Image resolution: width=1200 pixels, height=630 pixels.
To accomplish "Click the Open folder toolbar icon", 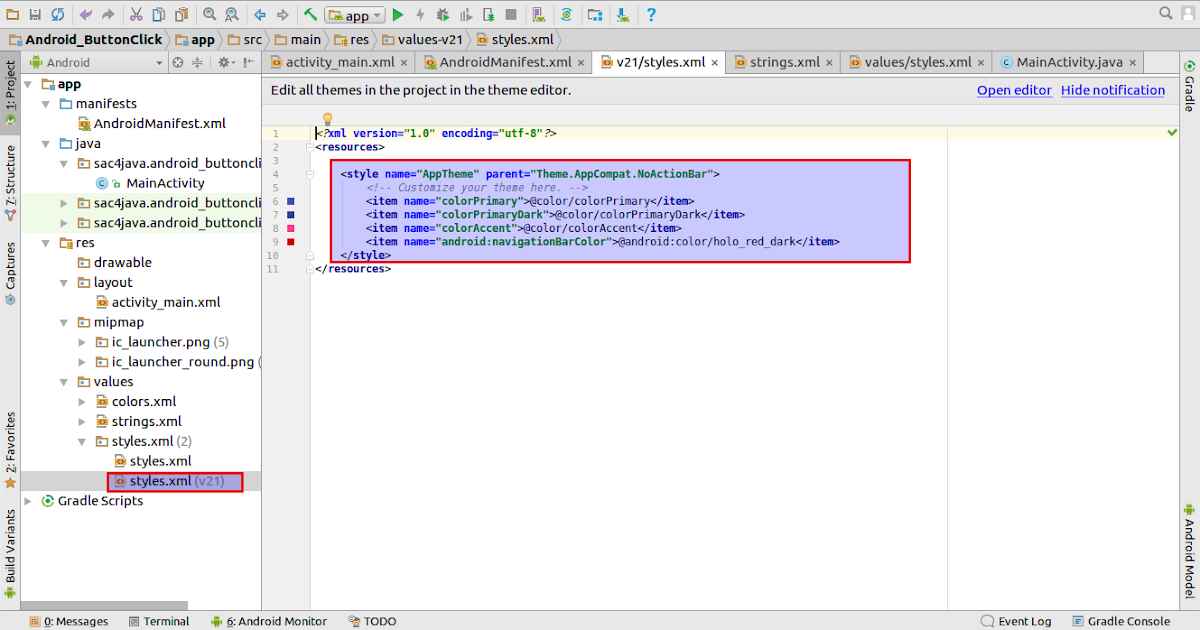I will (x=12, y=14).
